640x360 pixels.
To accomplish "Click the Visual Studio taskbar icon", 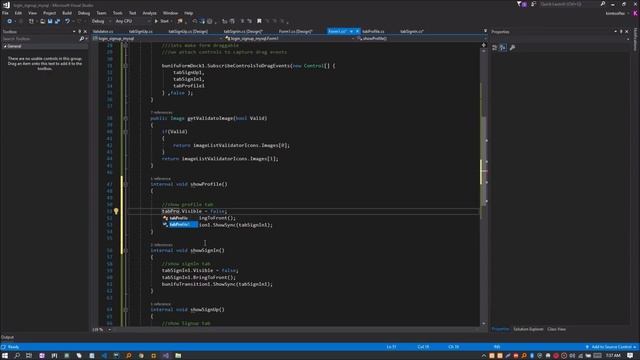I will click(x=166, y=356).
